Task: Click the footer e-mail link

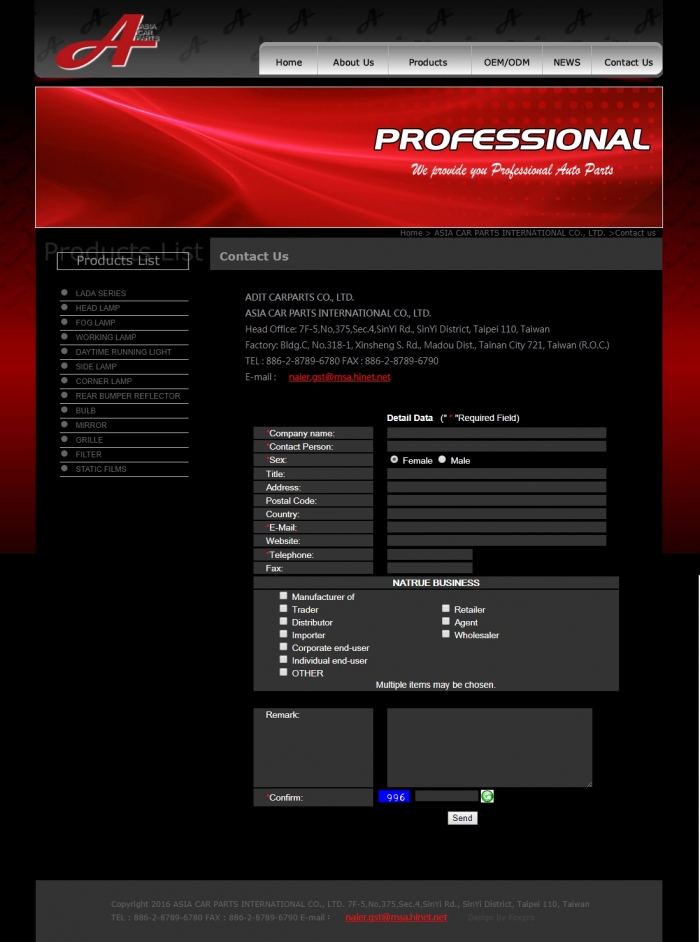Action: (396, 917)
